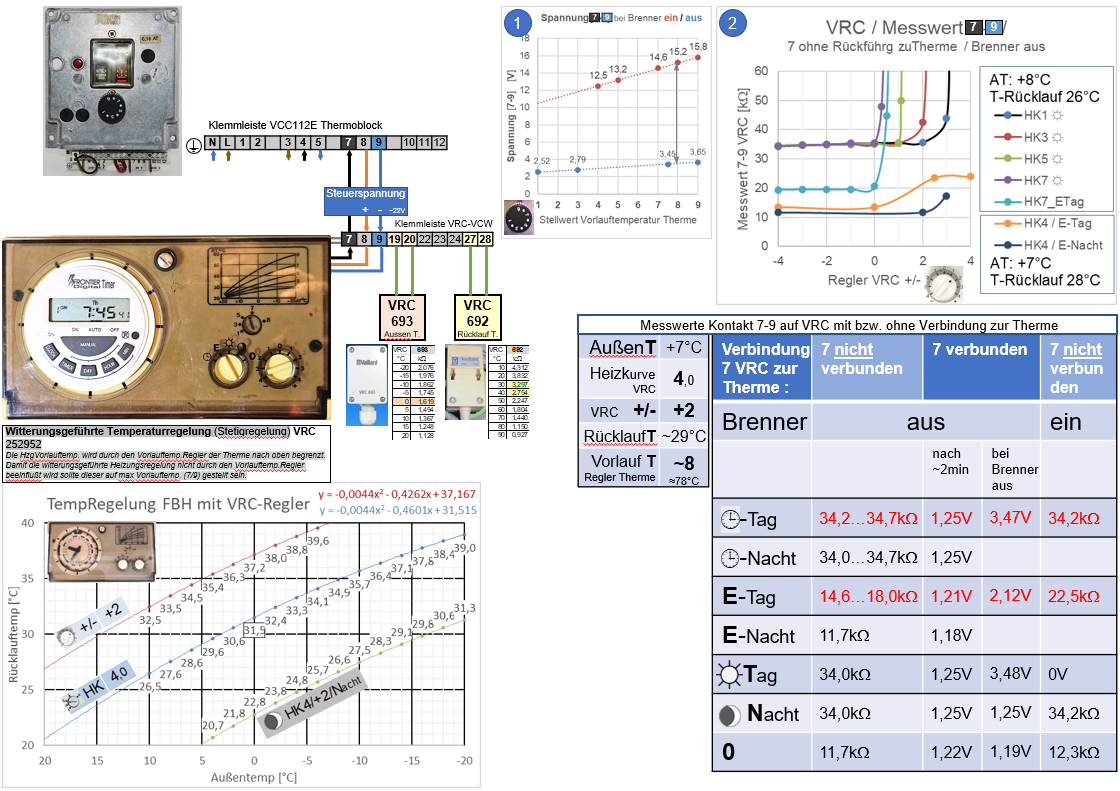Select terminal 28 on the VRC-VCW strip
The width and height of the screenshot is (1120, 791).
(x=486, y=239)
